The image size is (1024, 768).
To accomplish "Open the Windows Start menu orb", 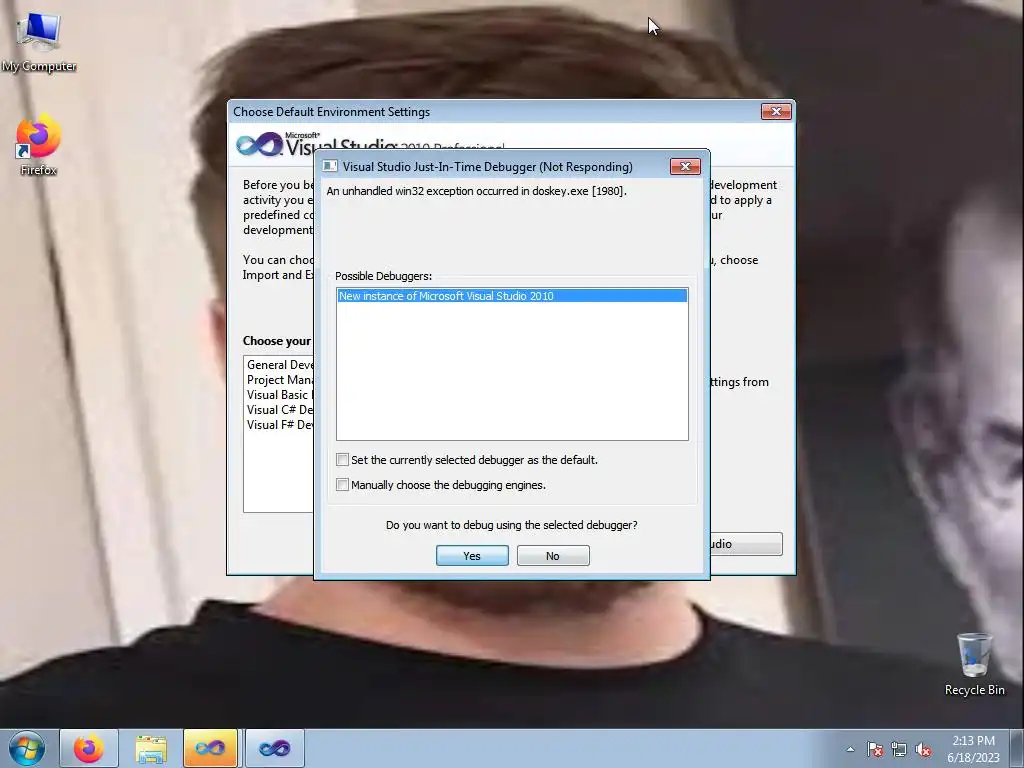I will (x=26, y=748).
